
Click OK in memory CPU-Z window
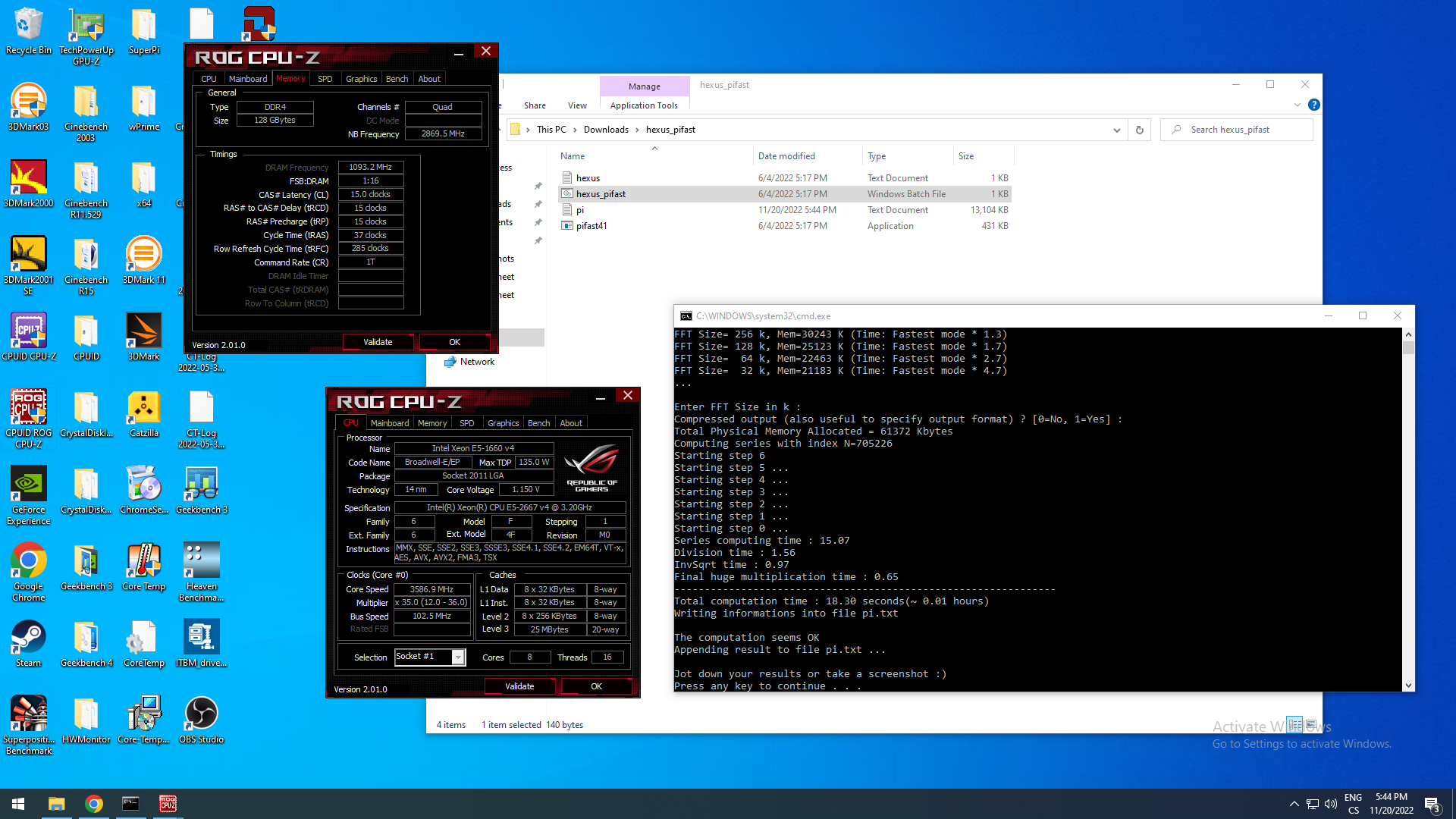point(454,342)
